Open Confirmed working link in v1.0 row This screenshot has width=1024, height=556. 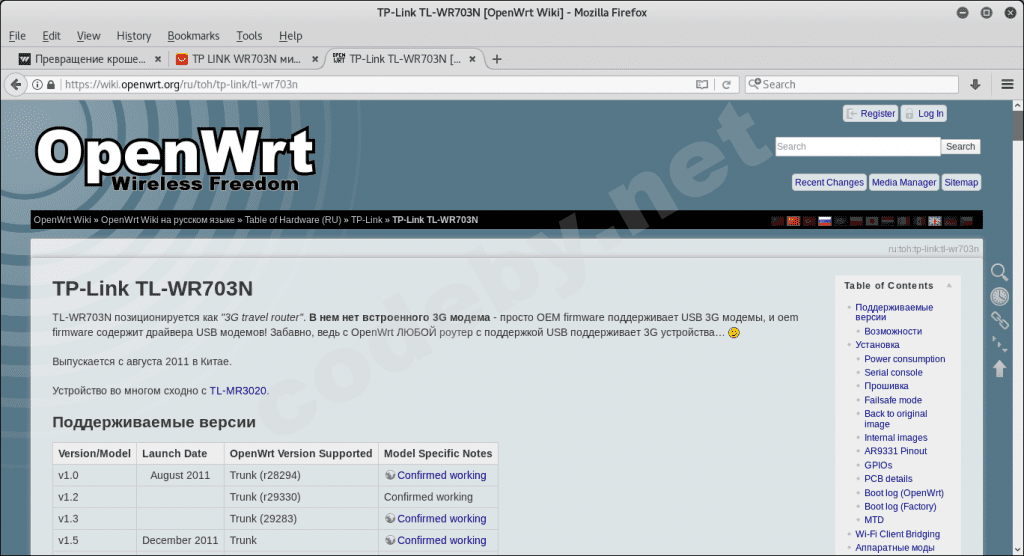pos(441,475)
